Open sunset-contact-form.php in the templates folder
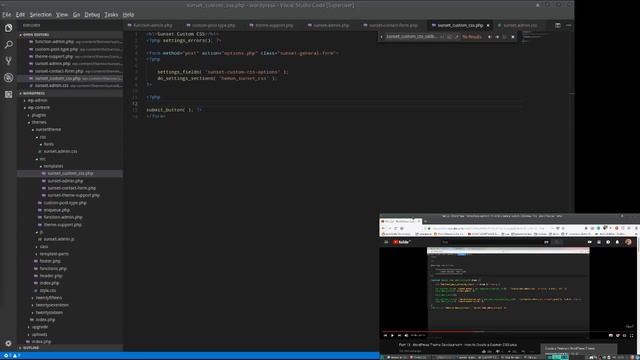The image size is (640, 360). coord(71,188)
